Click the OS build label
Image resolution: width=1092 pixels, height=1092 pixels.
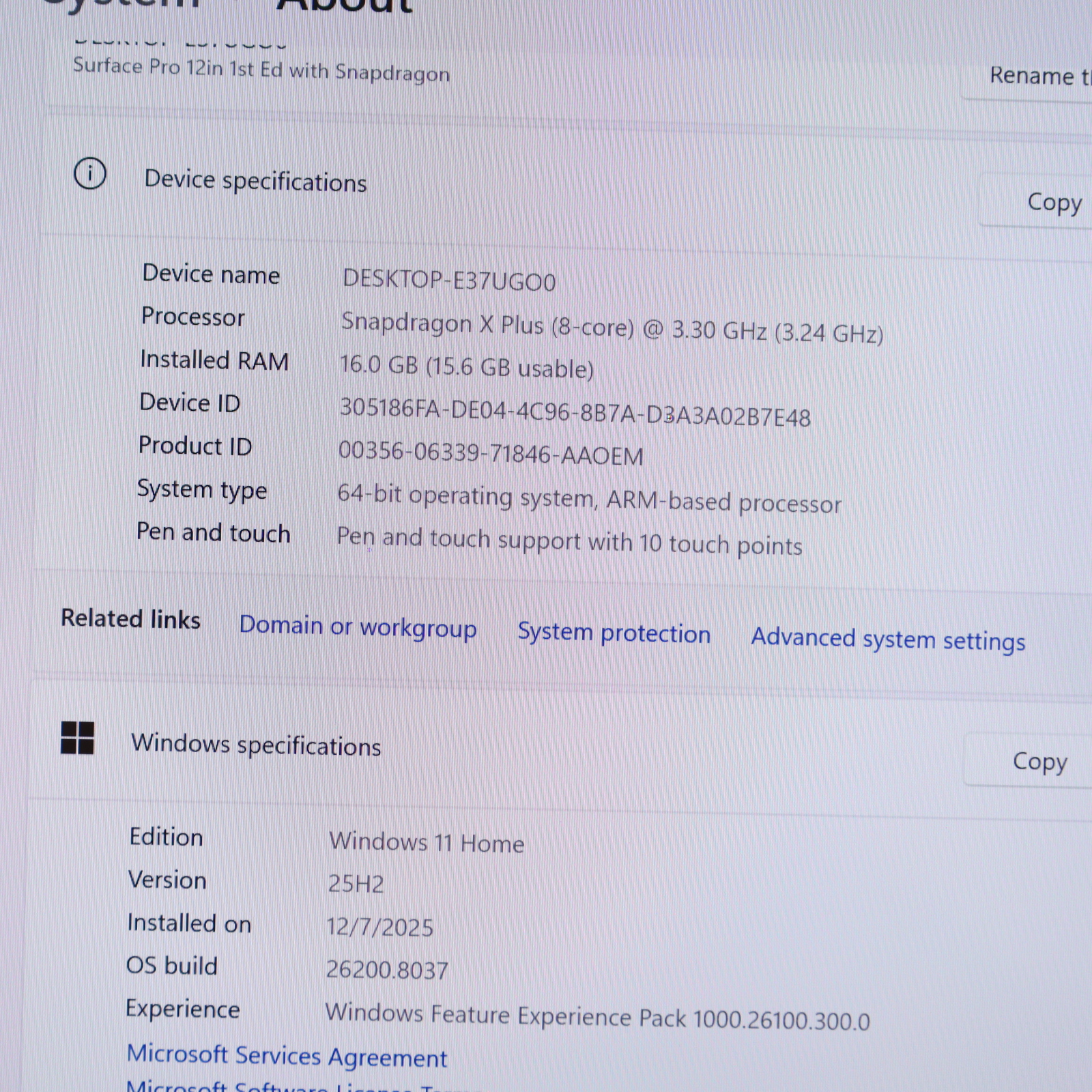click(172, 966)
